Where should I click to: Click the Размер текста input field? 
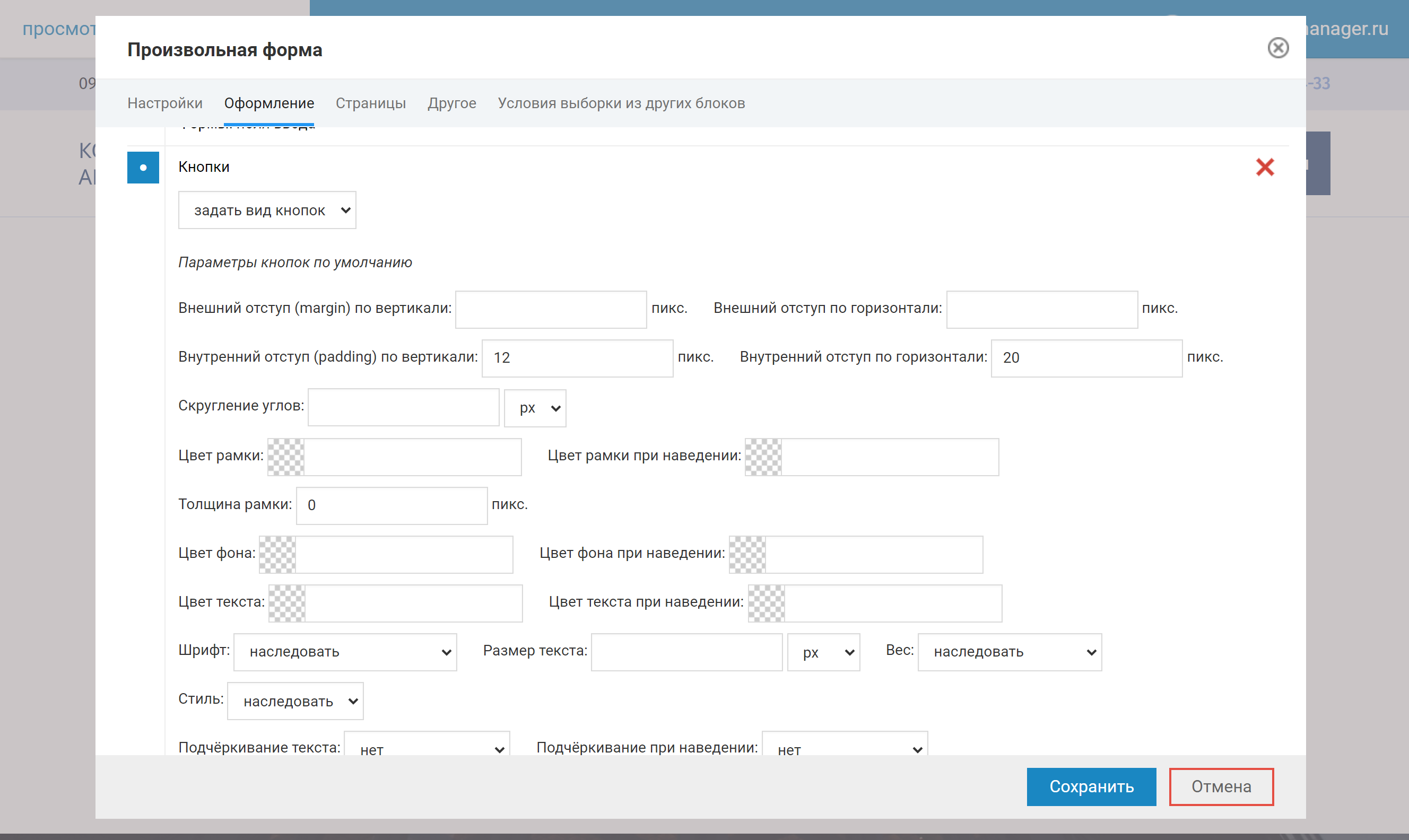pyautogui.click(x=686, y=652)
